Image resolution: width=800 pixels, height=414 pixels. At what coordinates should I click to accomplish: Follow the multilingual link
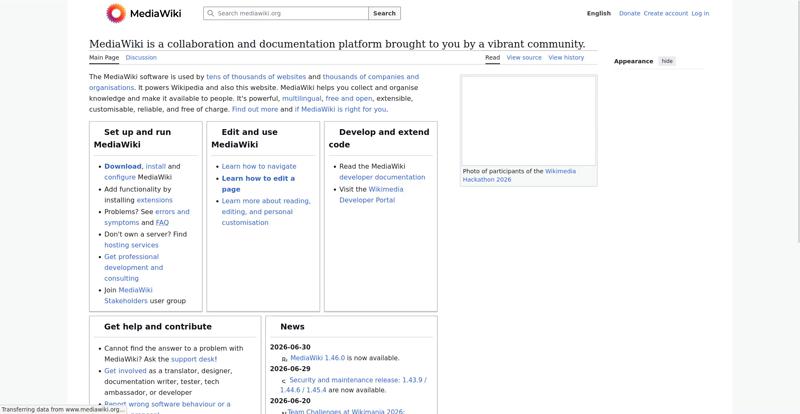click(302, 99)
